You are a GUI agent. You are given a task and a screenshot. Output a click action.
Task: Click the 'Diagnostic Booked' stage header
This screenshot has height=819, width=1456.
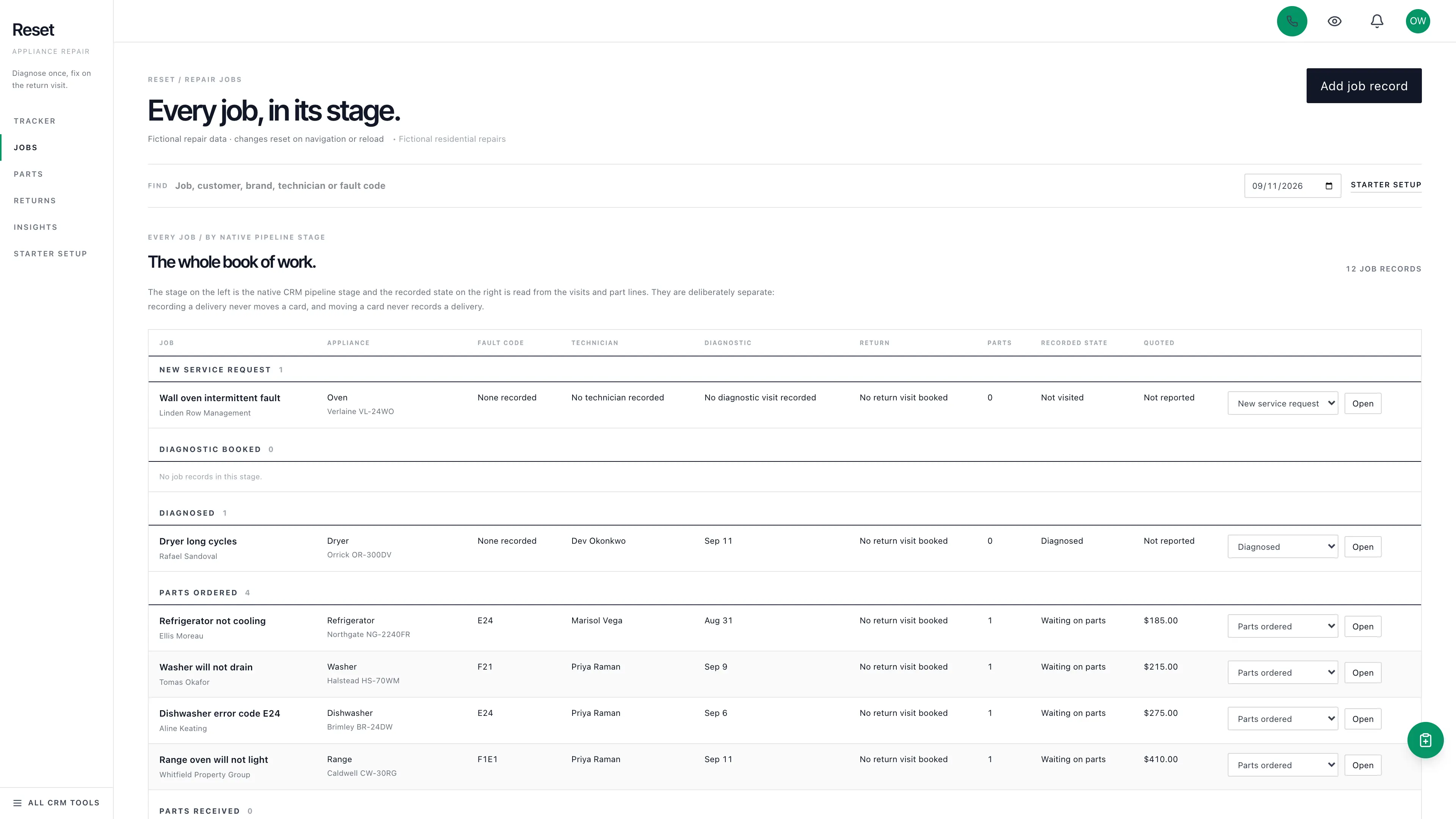pyautogui.click(x=210, y=449)
